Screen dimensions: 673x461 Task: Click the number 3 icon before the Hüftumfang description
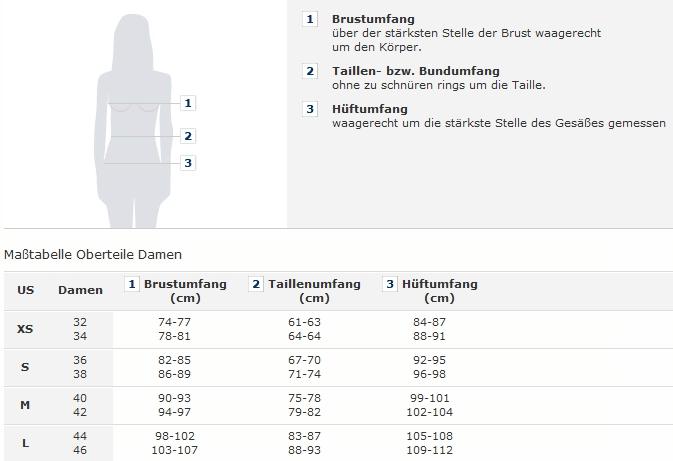310,109
